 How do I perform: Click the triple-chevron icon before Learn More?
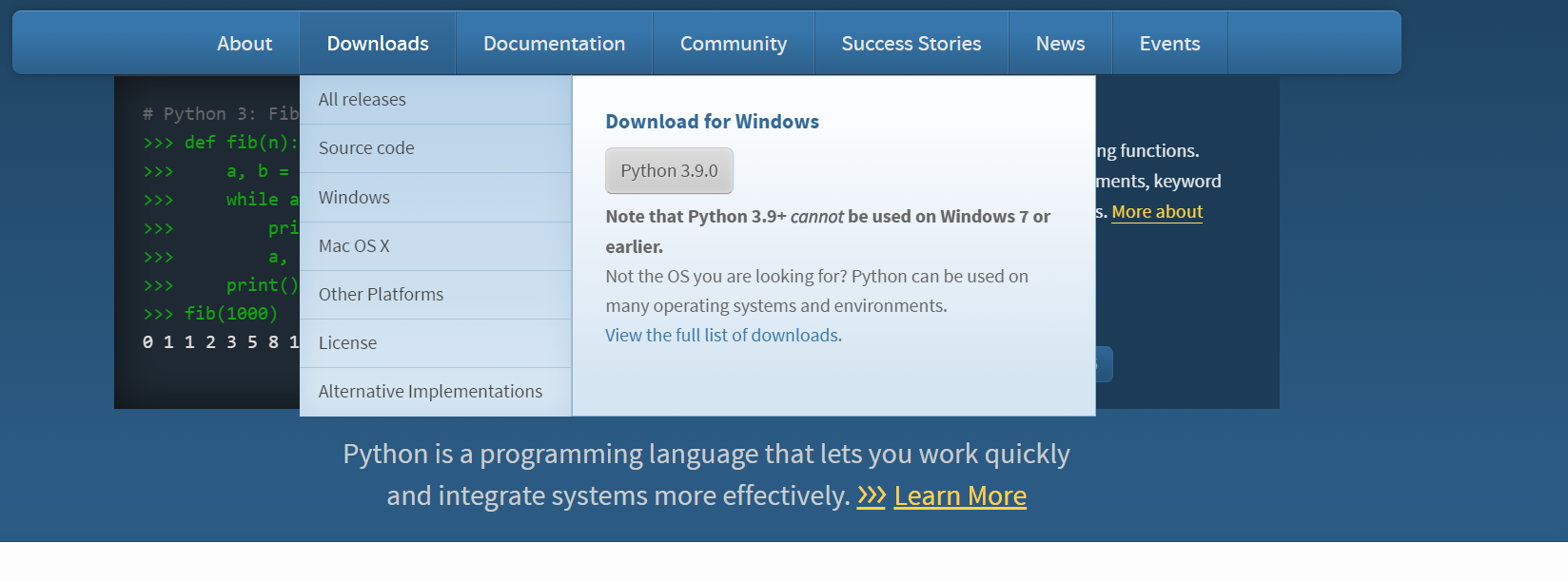[871, 495]
